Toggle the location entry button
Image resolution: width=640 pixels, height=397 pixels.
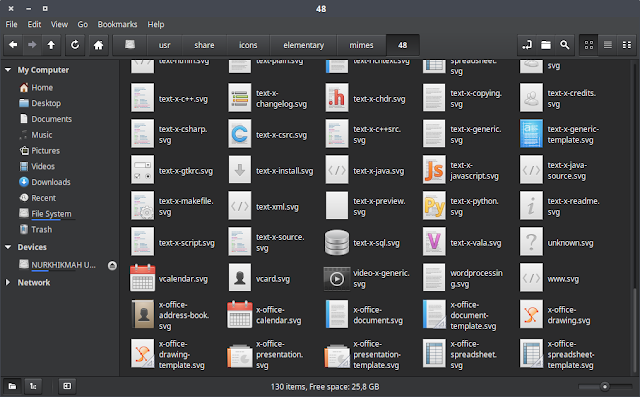click(527, 45)
